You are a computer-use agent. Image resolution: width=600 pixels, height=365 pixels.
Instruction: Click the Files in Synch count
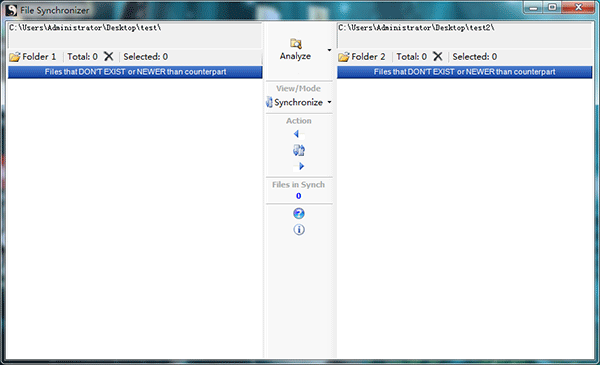pos(298,196)
